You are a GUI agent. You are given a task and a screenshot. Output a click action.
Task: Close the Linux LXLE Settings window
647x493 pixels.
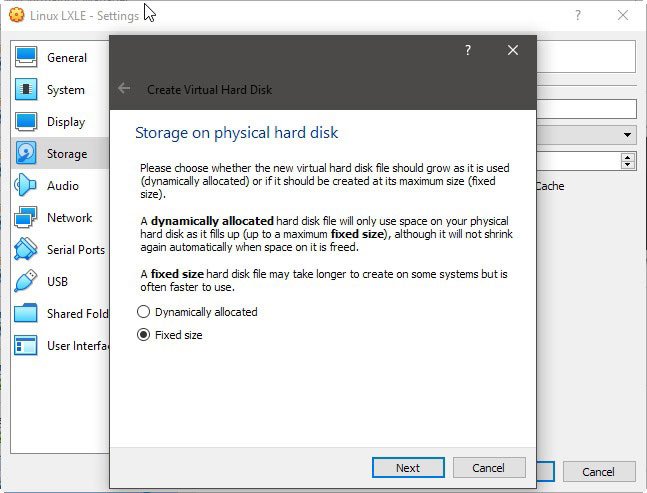pyautogui.click(x=623, y=16)
